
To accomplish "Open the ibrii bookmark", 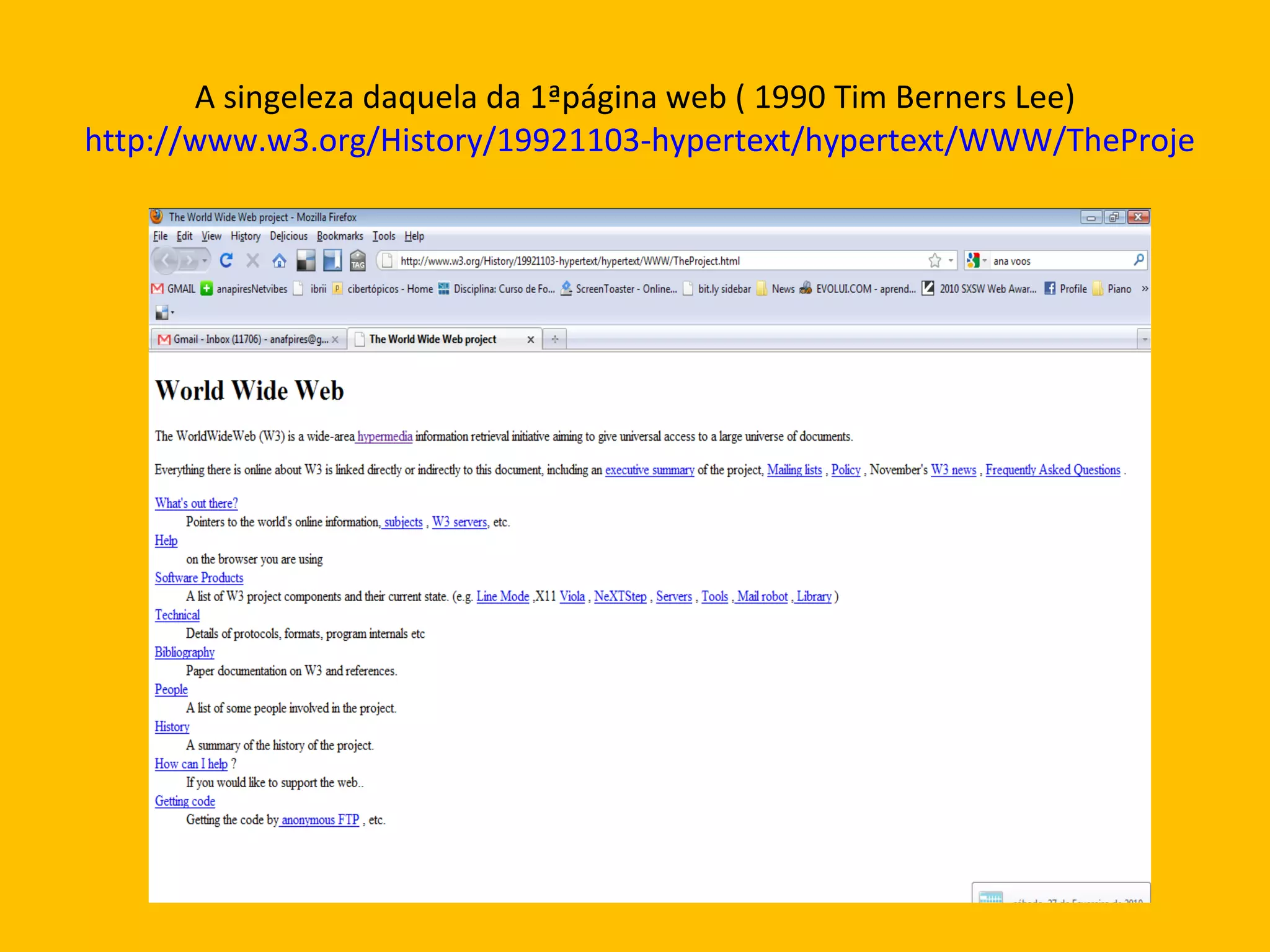I will (x=310, y=289).
